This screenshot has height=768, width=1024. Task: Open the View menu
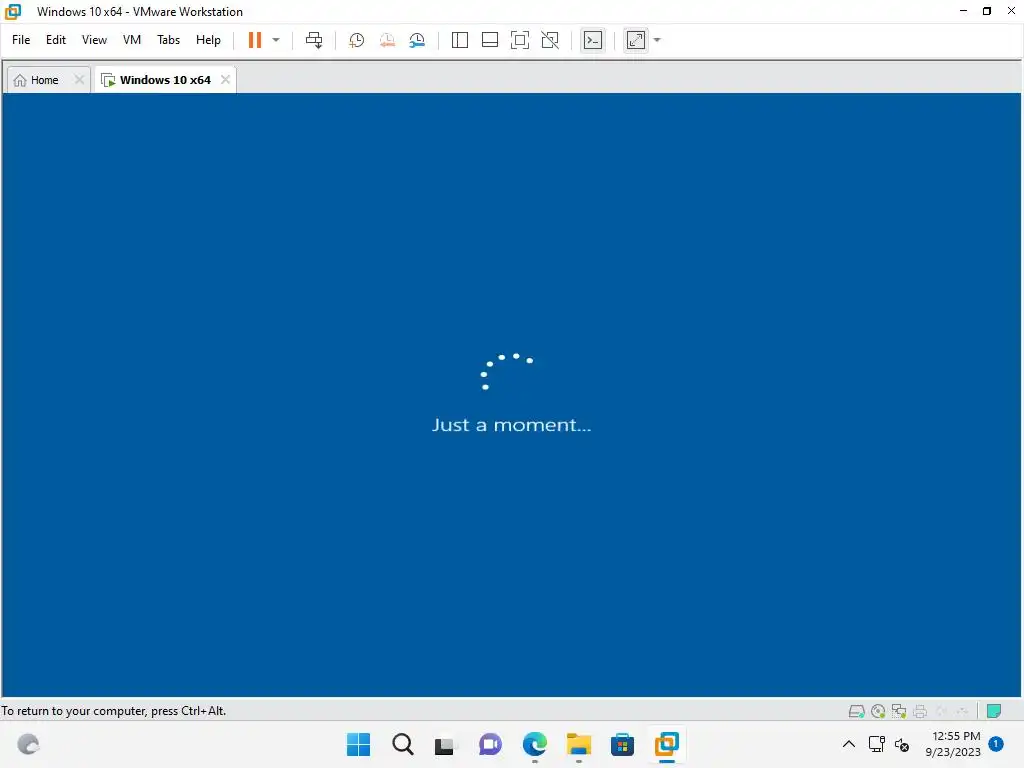pos(94,40)
